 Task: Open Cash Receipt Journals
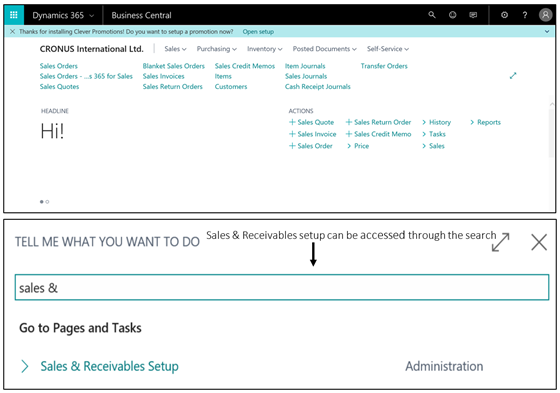pos(318,86)
